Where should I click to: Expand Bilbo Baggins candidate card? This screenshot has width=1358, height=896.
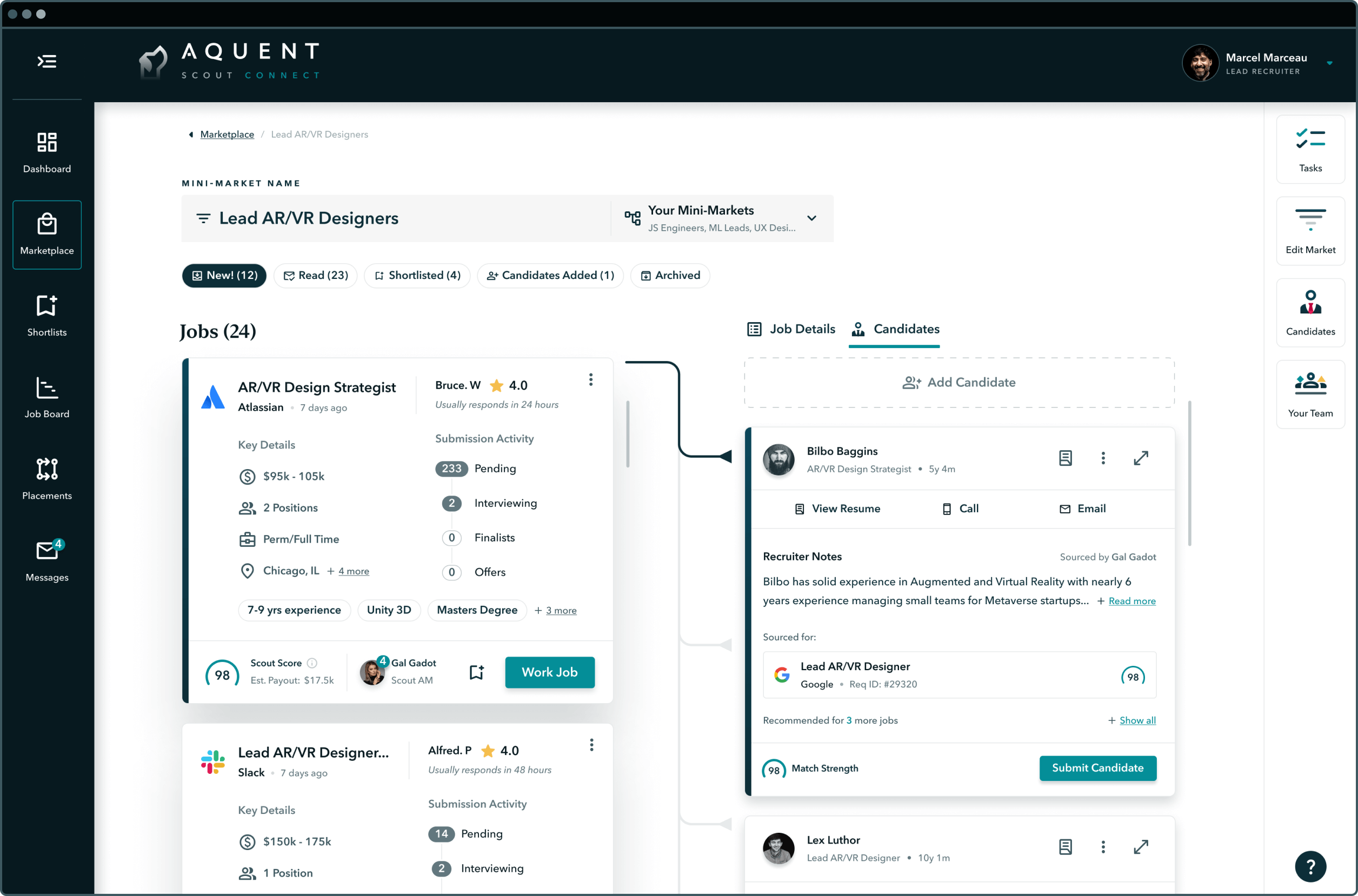pyautogui.click(x=1141, y=458)
